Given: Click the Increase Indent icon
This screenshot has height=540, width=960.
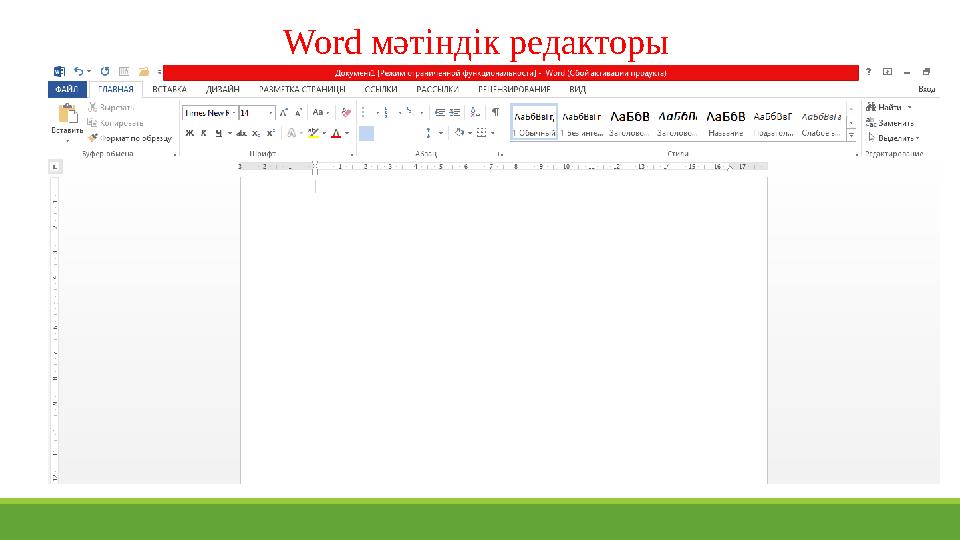Looking at the screenshot, I should tap(454, 113).
